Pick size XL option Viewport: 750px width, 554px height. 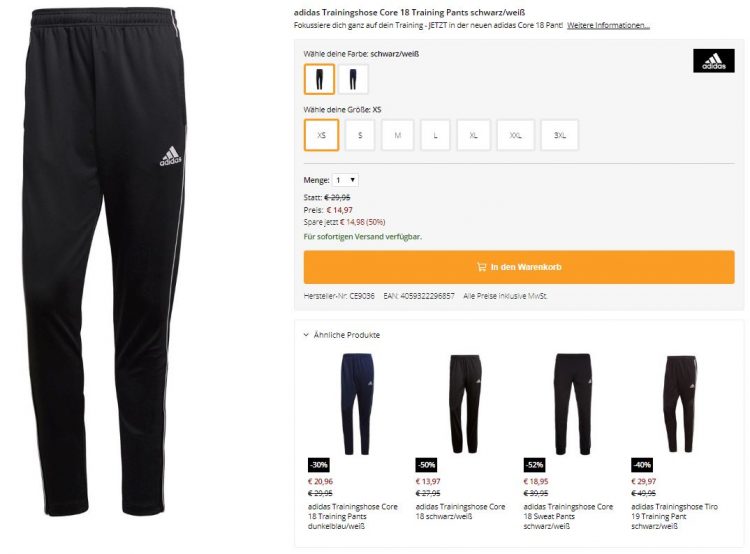(x=474, y=135)
